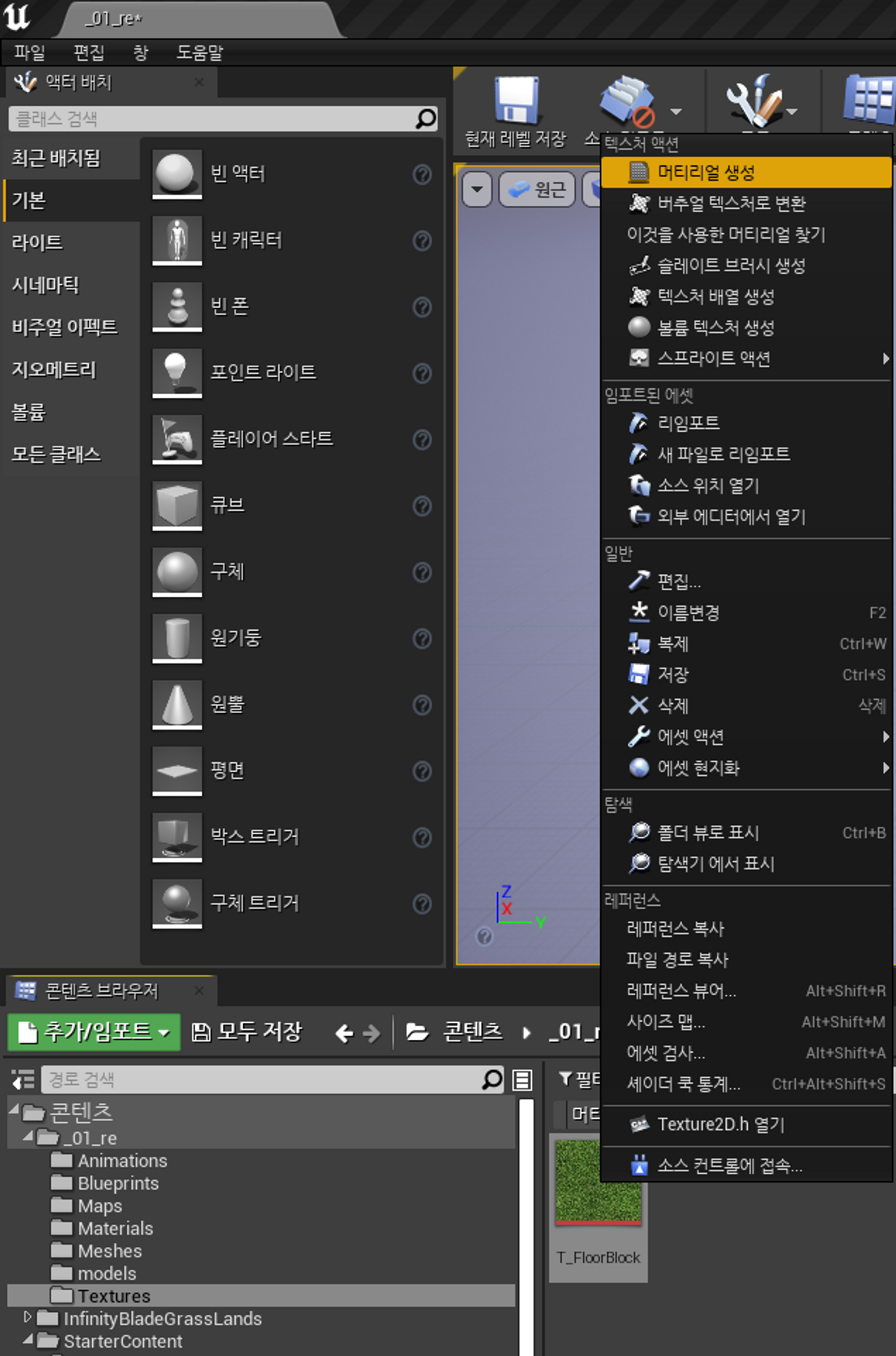
Task: Choose 레퍼런스 뷰어... entry
Action: (746, 990)
